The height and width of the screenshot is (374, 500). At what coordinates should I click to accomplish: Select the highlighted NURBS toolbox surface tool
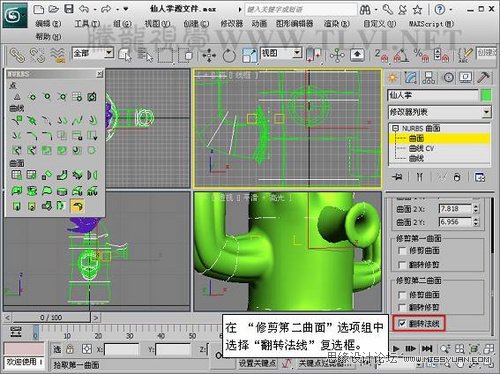tap(77, 206)
